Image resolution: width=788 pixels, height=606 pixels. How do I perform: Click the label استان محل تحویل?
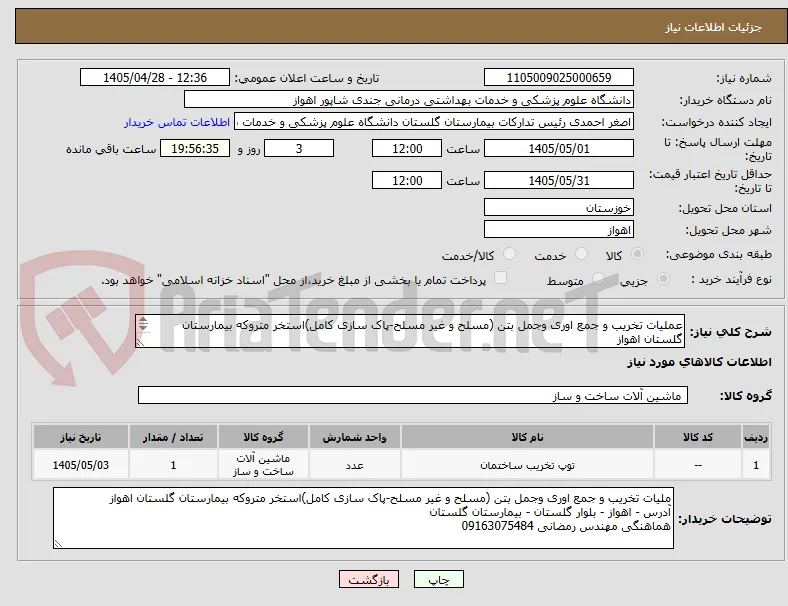point(725,208)
